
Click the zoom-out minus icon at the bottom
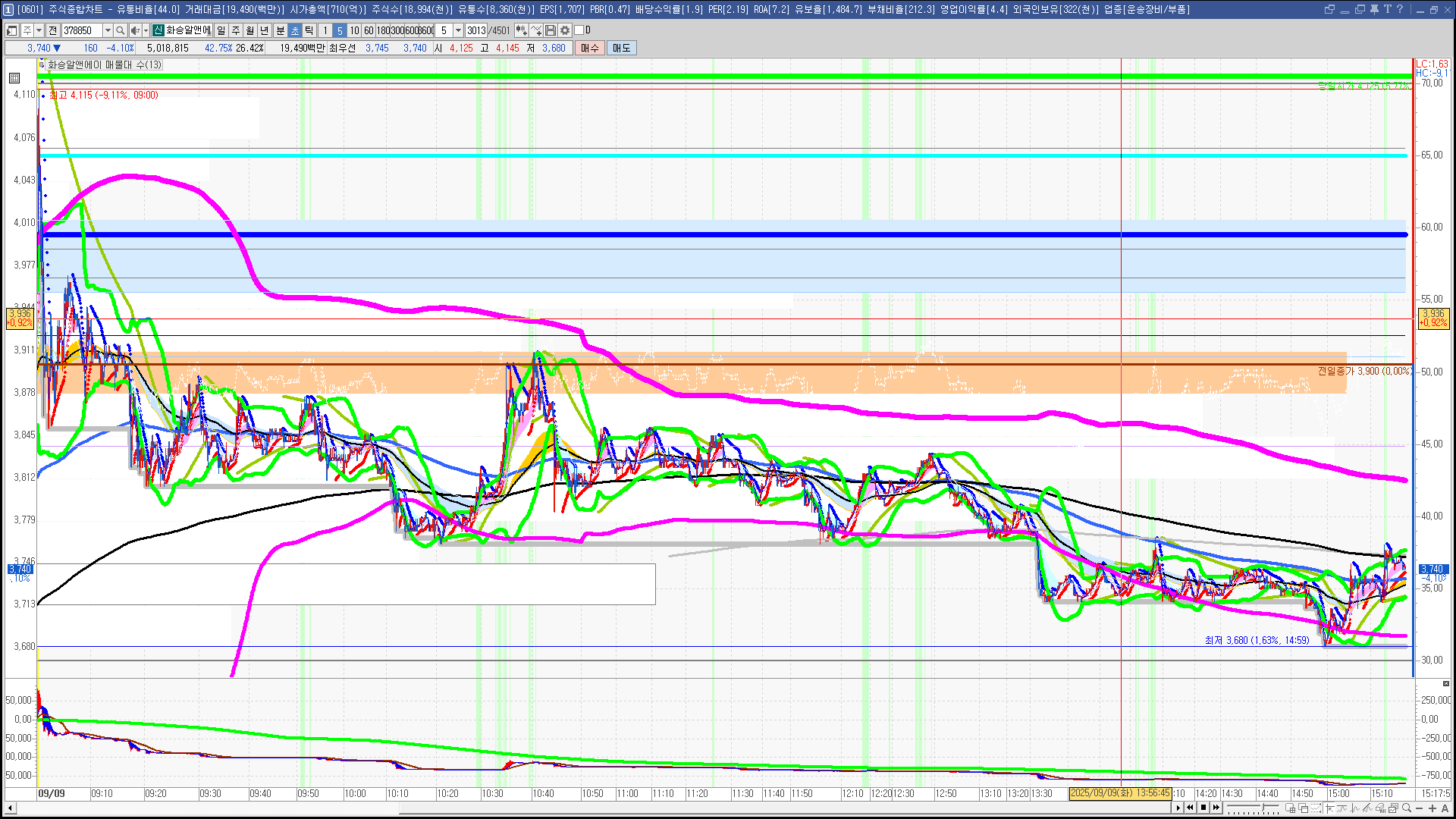point(1420,808)
